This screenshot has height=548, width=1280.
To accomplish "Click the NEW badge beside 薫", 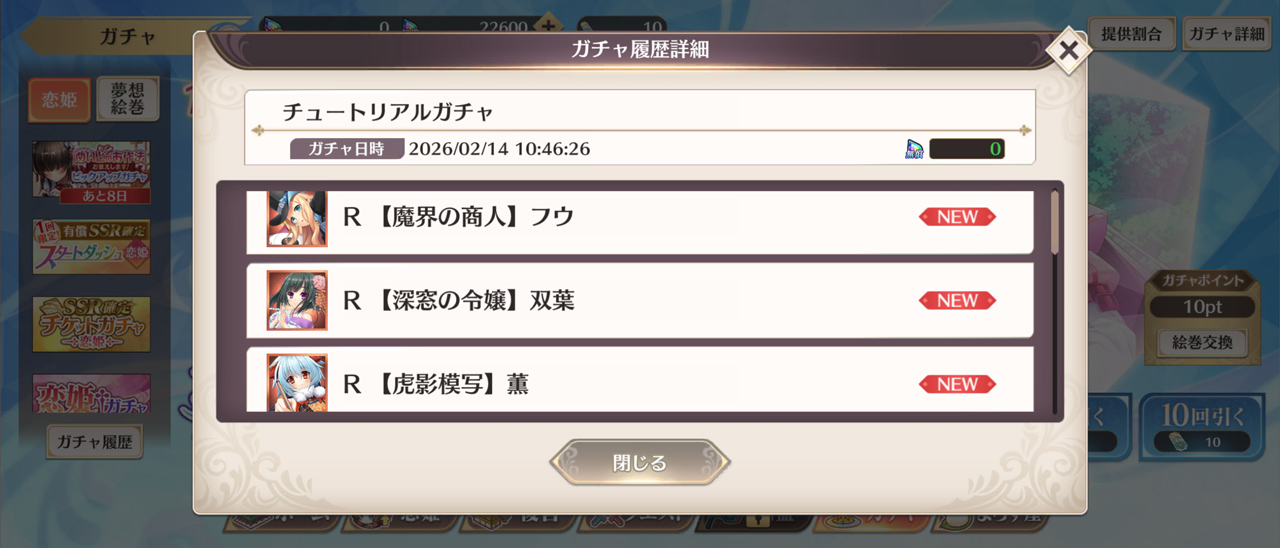I will point(957,384).
